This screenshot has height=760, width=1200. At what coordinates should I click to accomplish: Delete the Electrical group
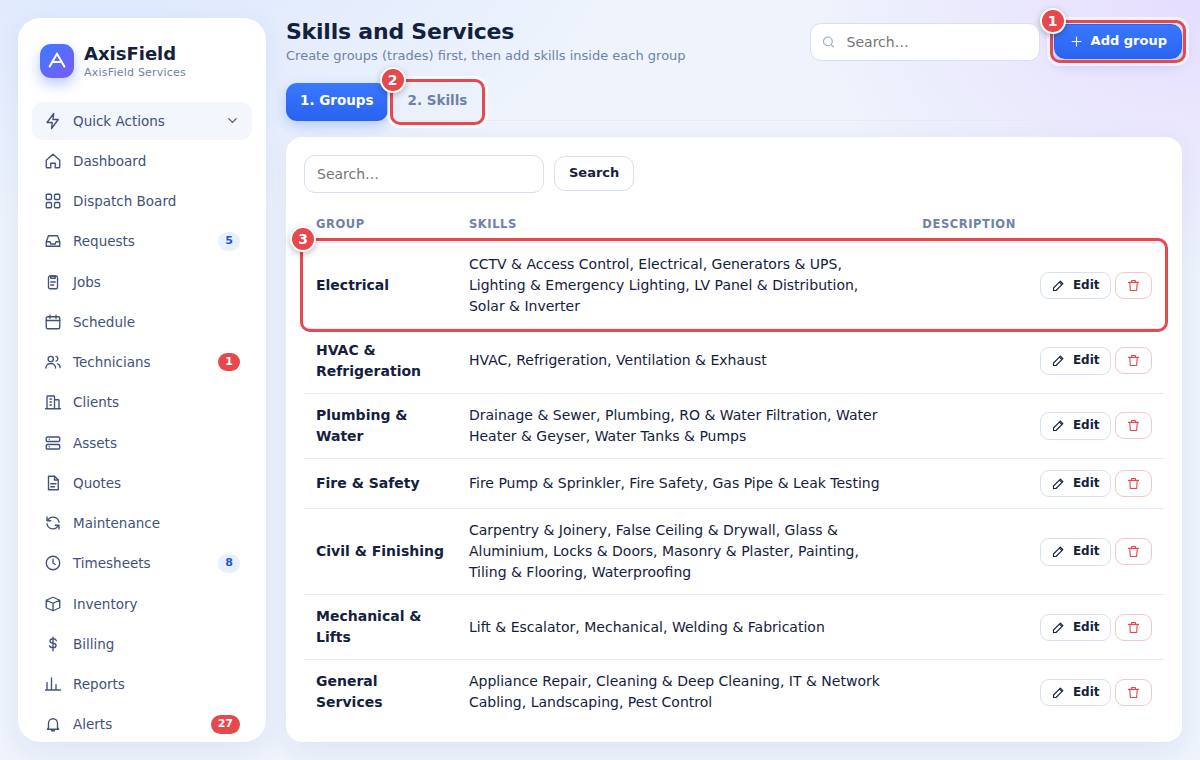[x=1133, y=285]
